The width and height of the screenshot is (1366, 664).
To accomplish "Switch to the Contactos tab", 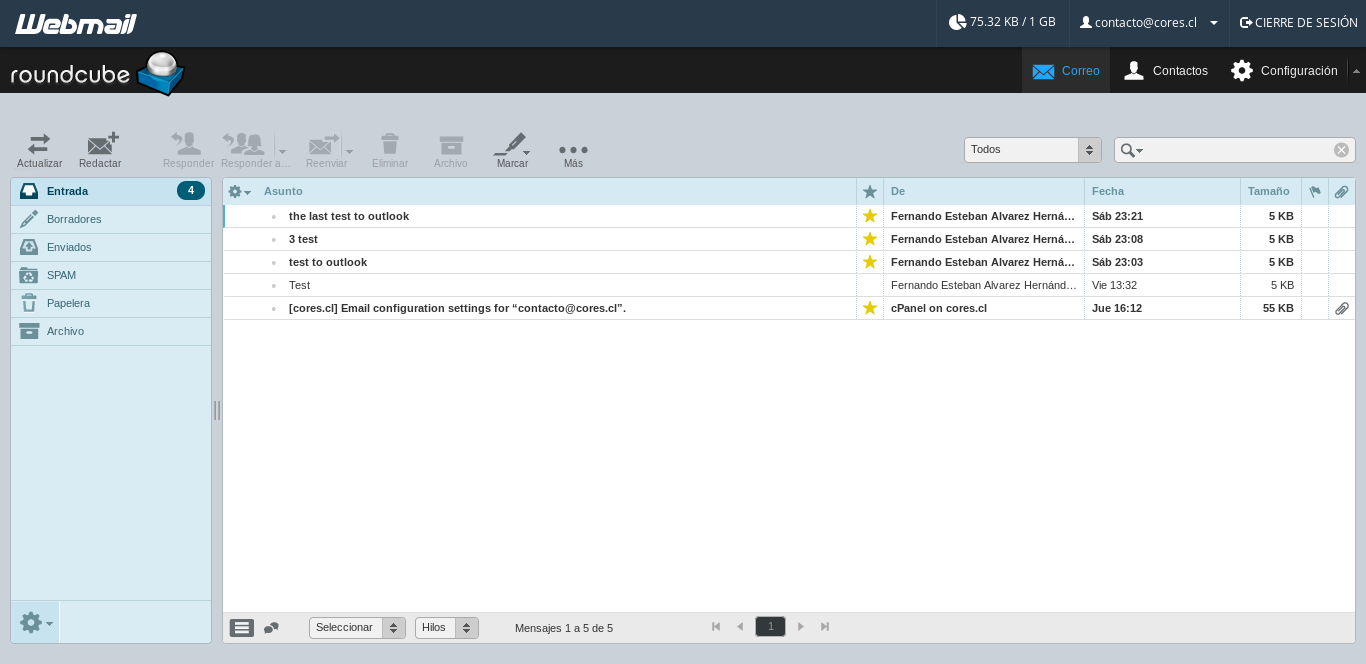I will click(1166, 70).
